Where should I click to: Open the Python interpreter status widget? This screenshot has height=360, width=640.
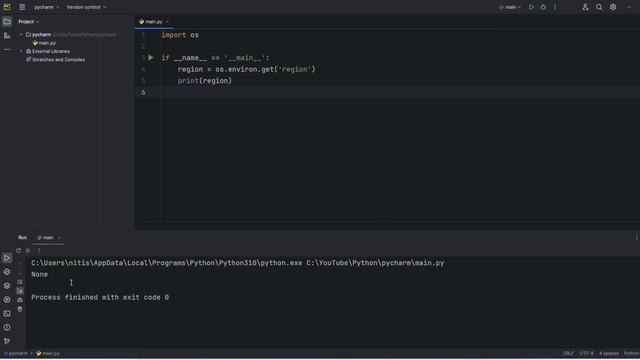[x=631, y=353]
